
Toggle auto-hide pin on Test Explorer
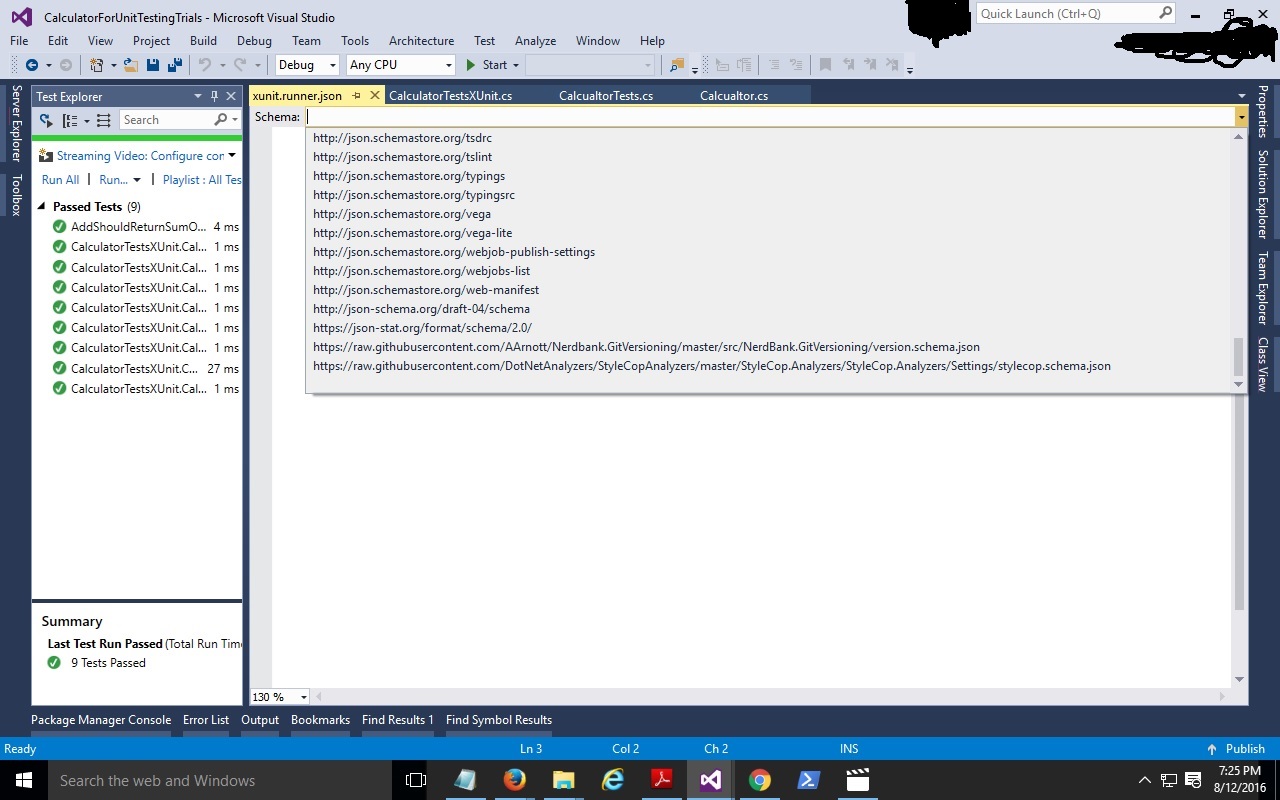[214, 96]
